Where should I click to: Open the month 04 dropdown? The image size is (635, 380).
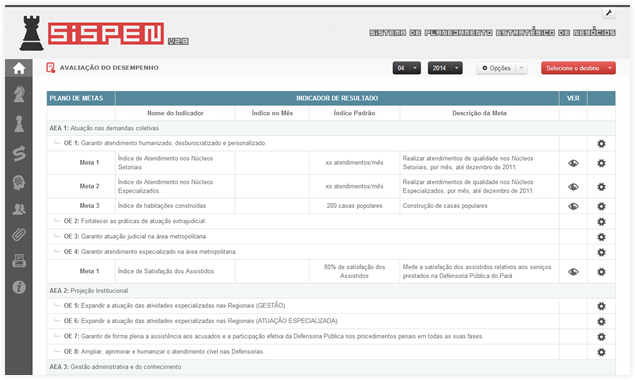click(407, 68)
